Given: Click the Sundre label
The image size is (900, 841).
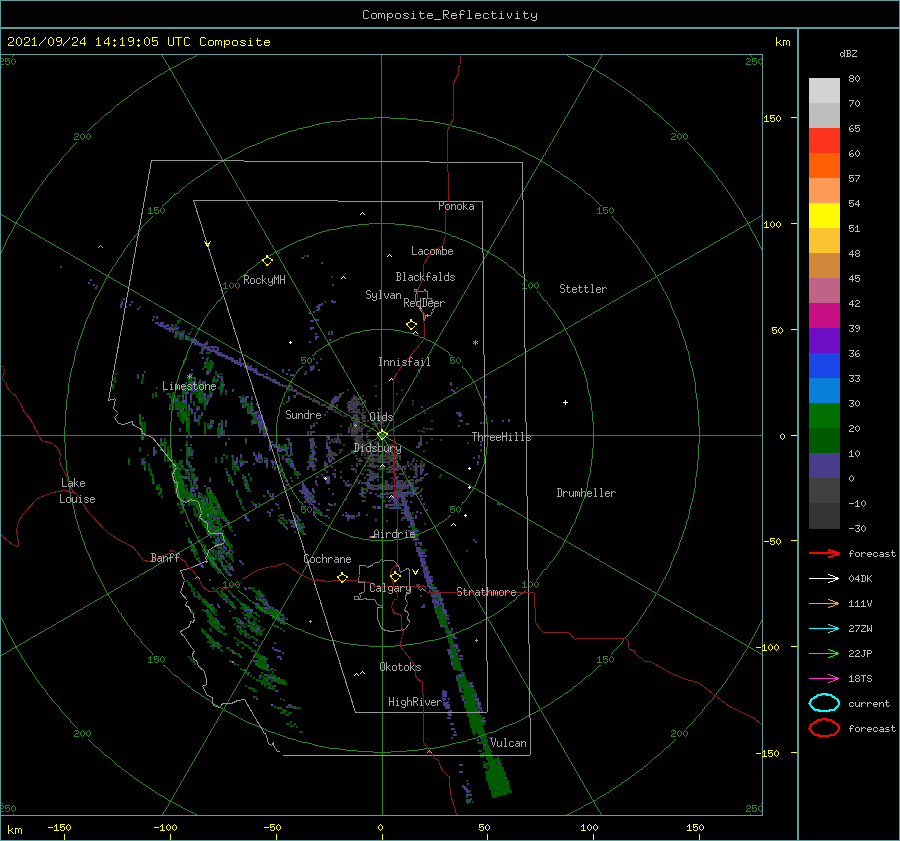Looking at the screenshot, I should [303, 414].
